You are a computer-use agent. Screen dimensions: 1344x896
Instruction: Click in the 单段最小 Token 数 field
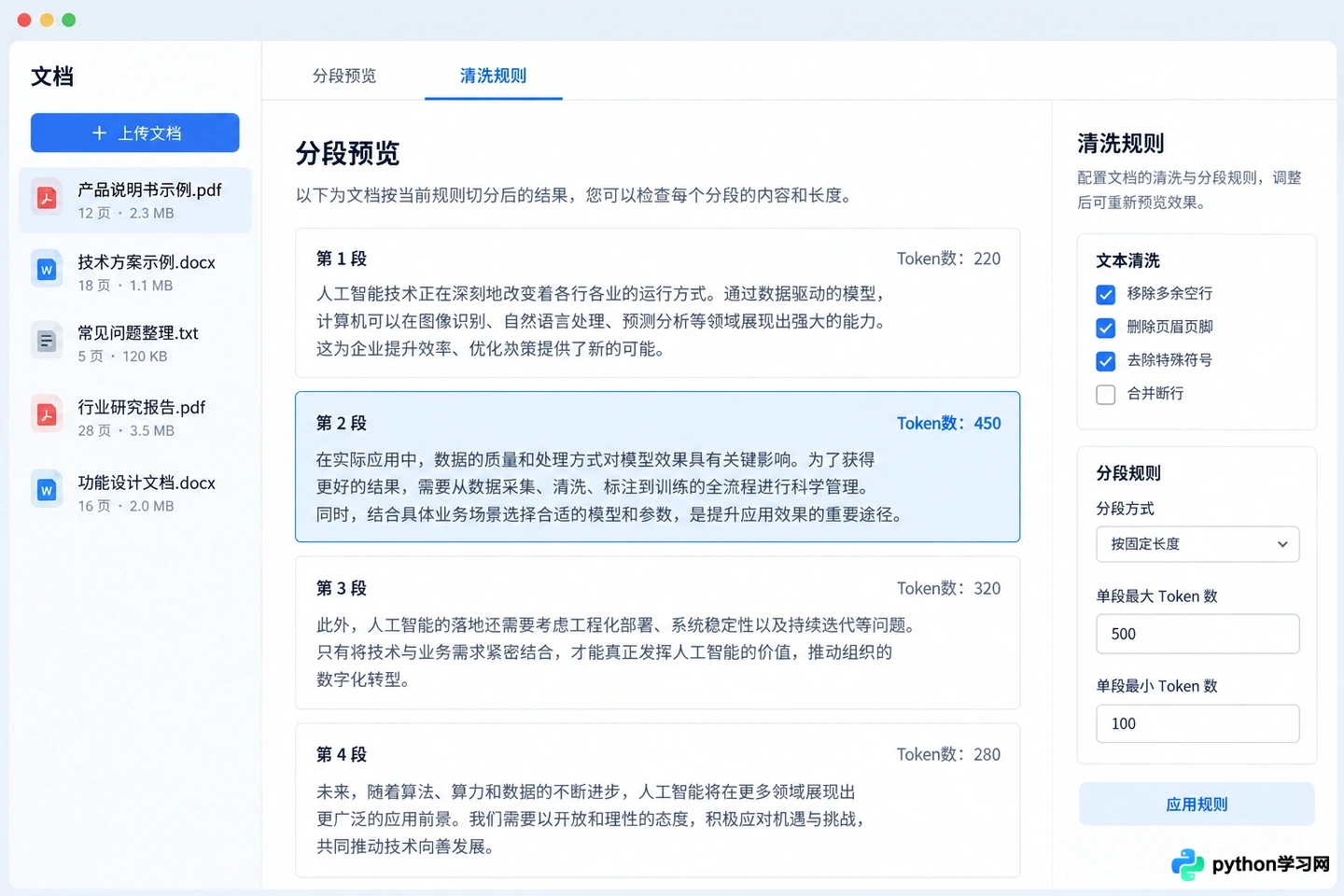(x=1197, y=723)
